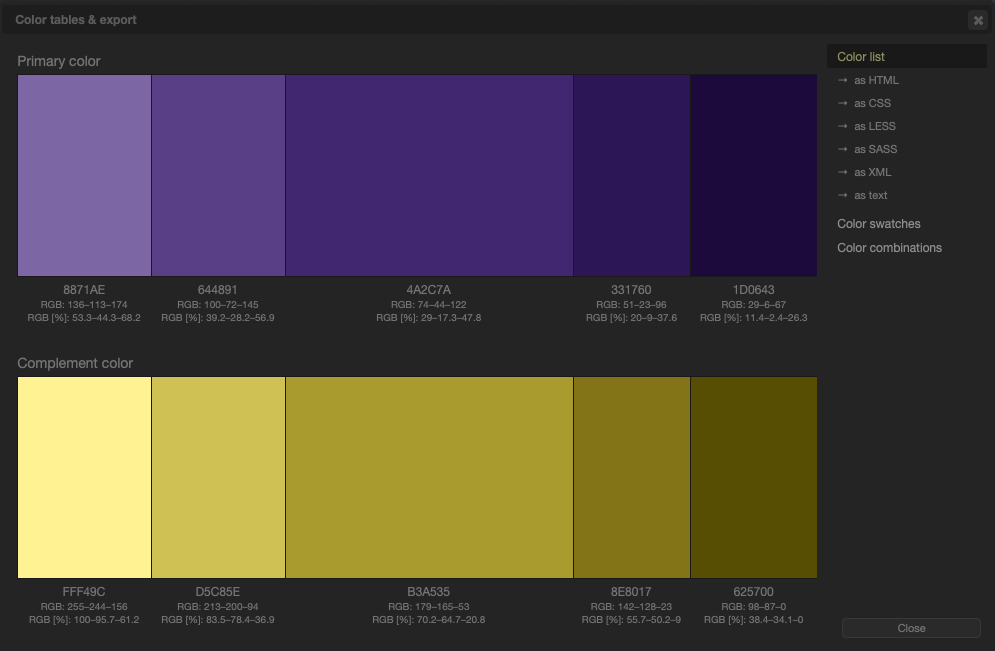
Task: Click hex code 8871AE text
Action: (84, 290)
